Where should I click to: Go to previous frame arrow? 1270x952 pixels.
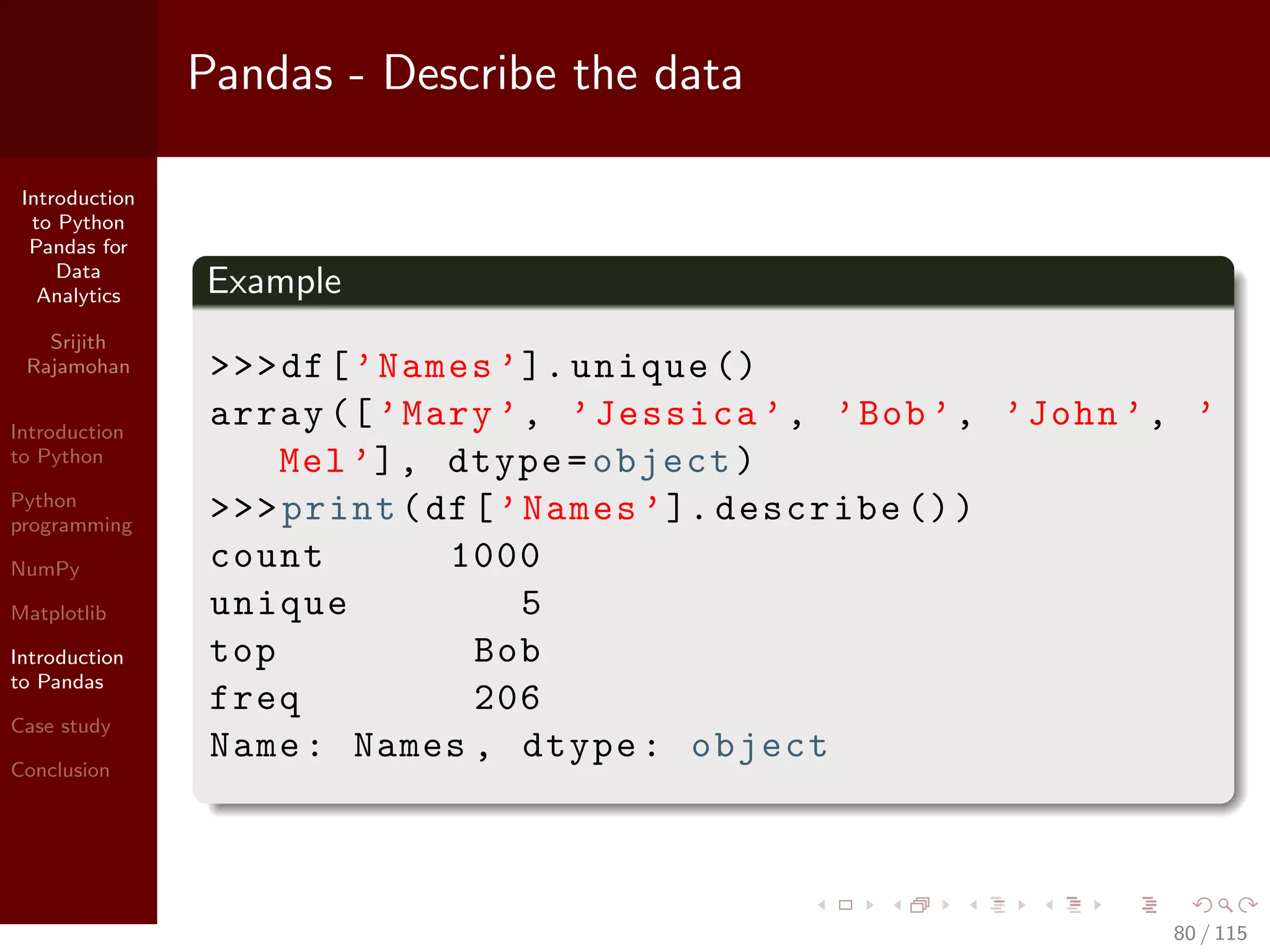[x=897, y=906]
